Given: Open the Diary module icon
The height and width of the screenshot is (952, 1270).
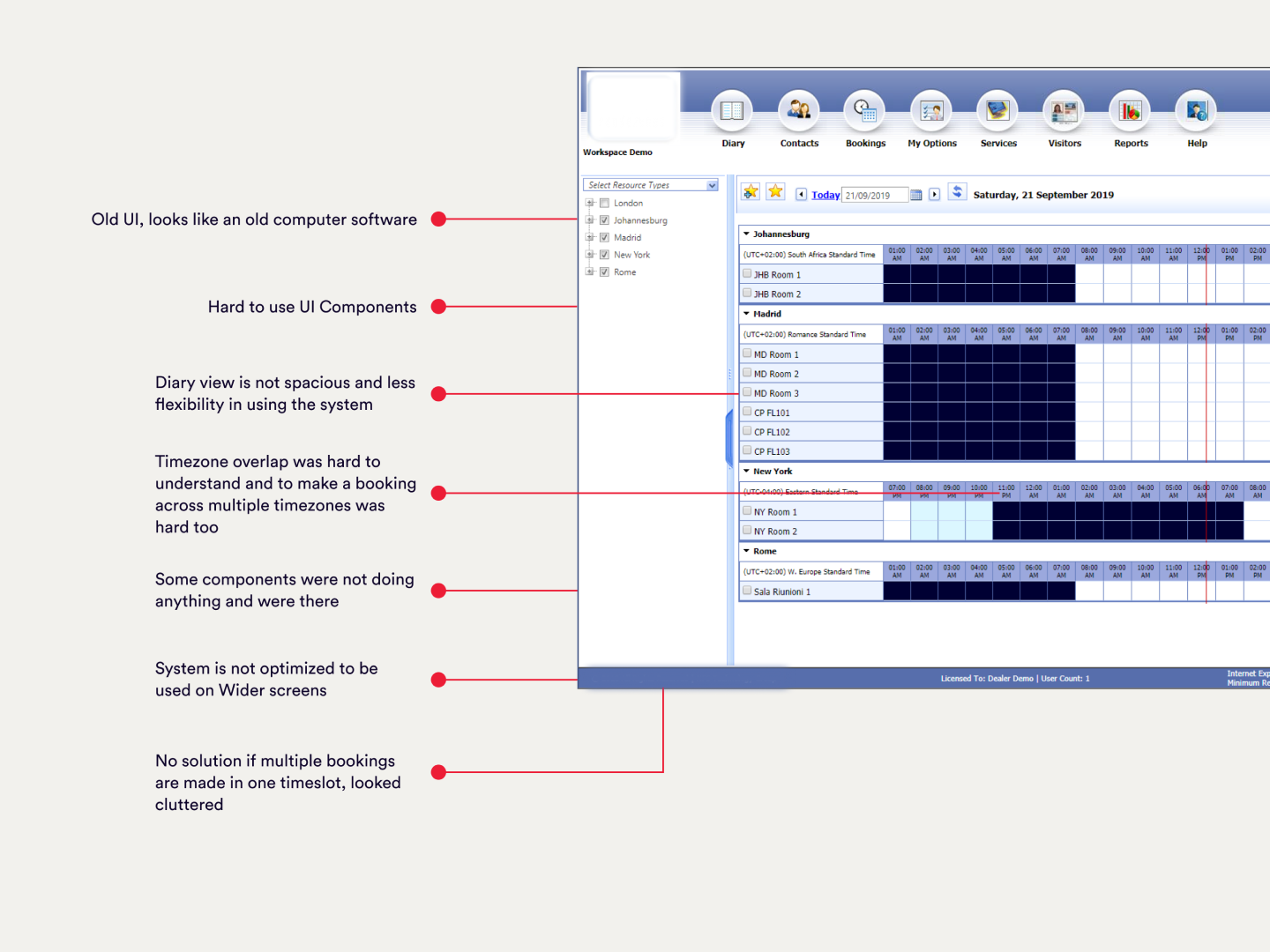Looking at the screenshot, I should pyautogui.click(x=732, y=111).
